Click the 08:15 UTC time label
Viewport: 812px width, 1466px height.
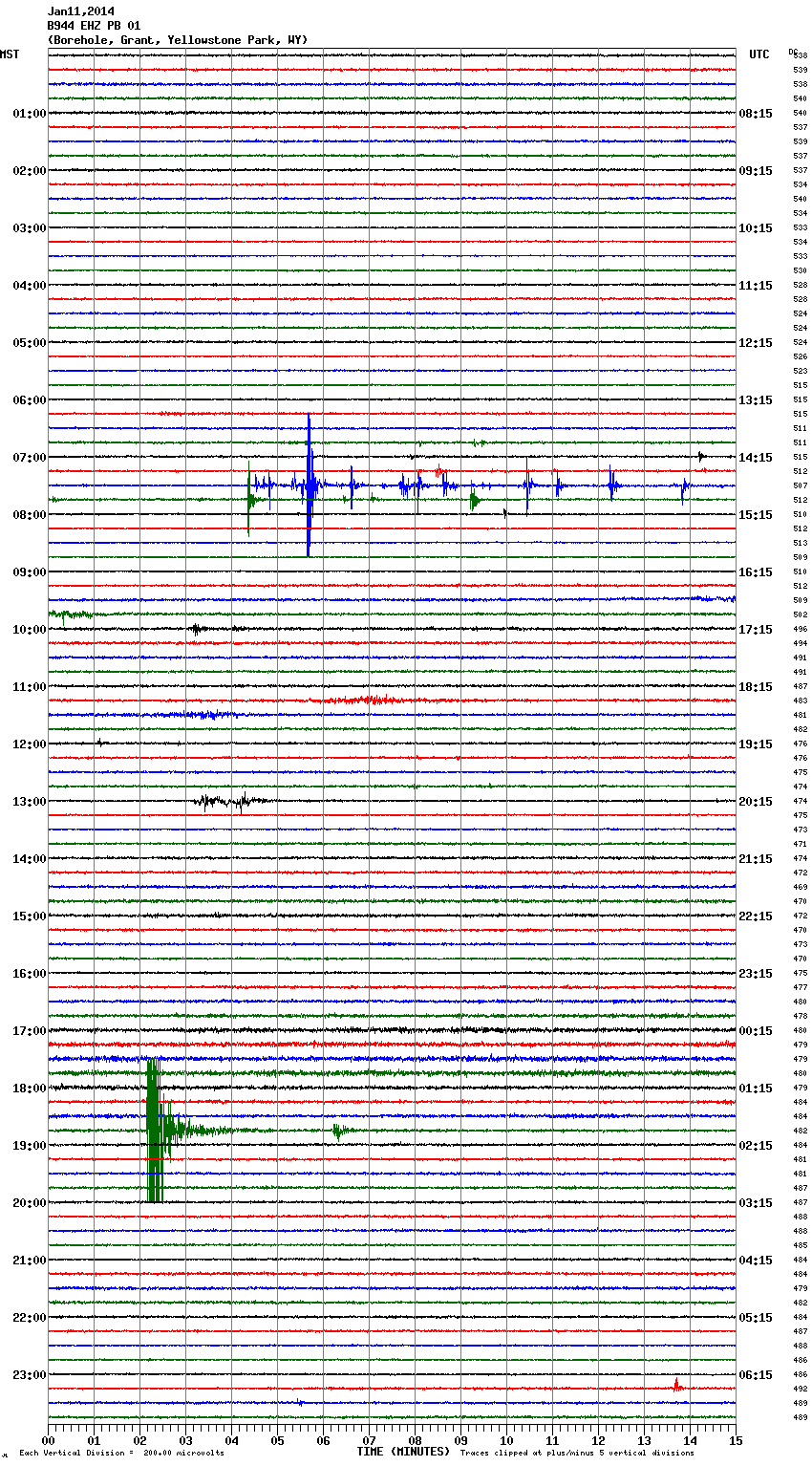756,114
